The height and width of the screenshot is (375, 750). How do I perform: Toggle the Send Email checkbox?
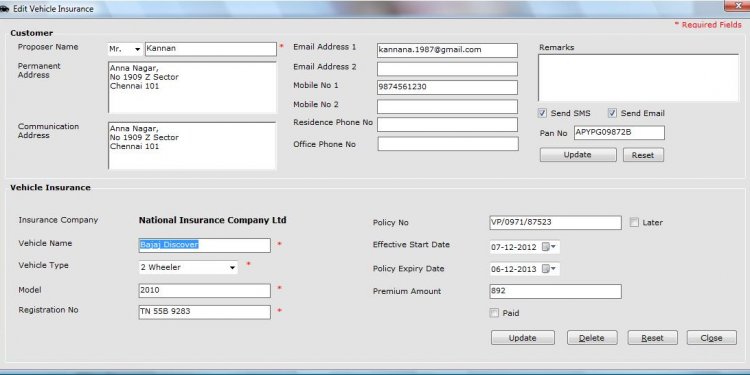[x=612, y=113]
